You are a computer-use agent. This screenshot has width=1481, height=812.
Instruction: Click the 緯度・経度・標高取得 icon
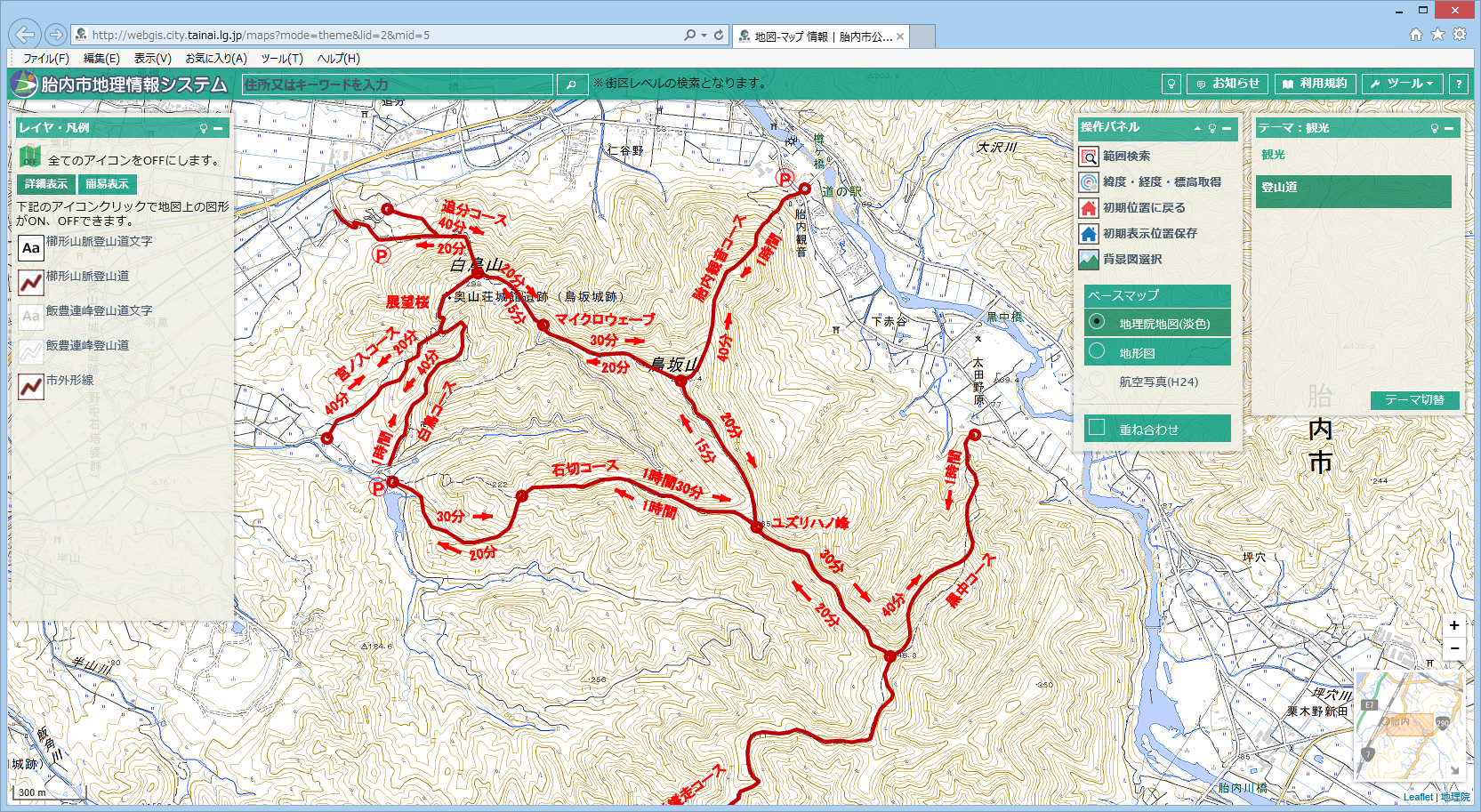1089,182
